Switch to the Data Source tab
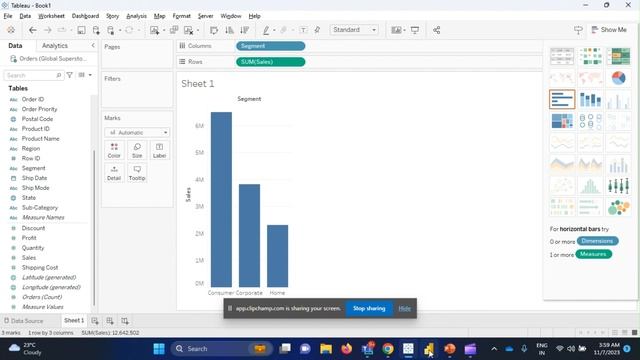 (x=23, y=321)
